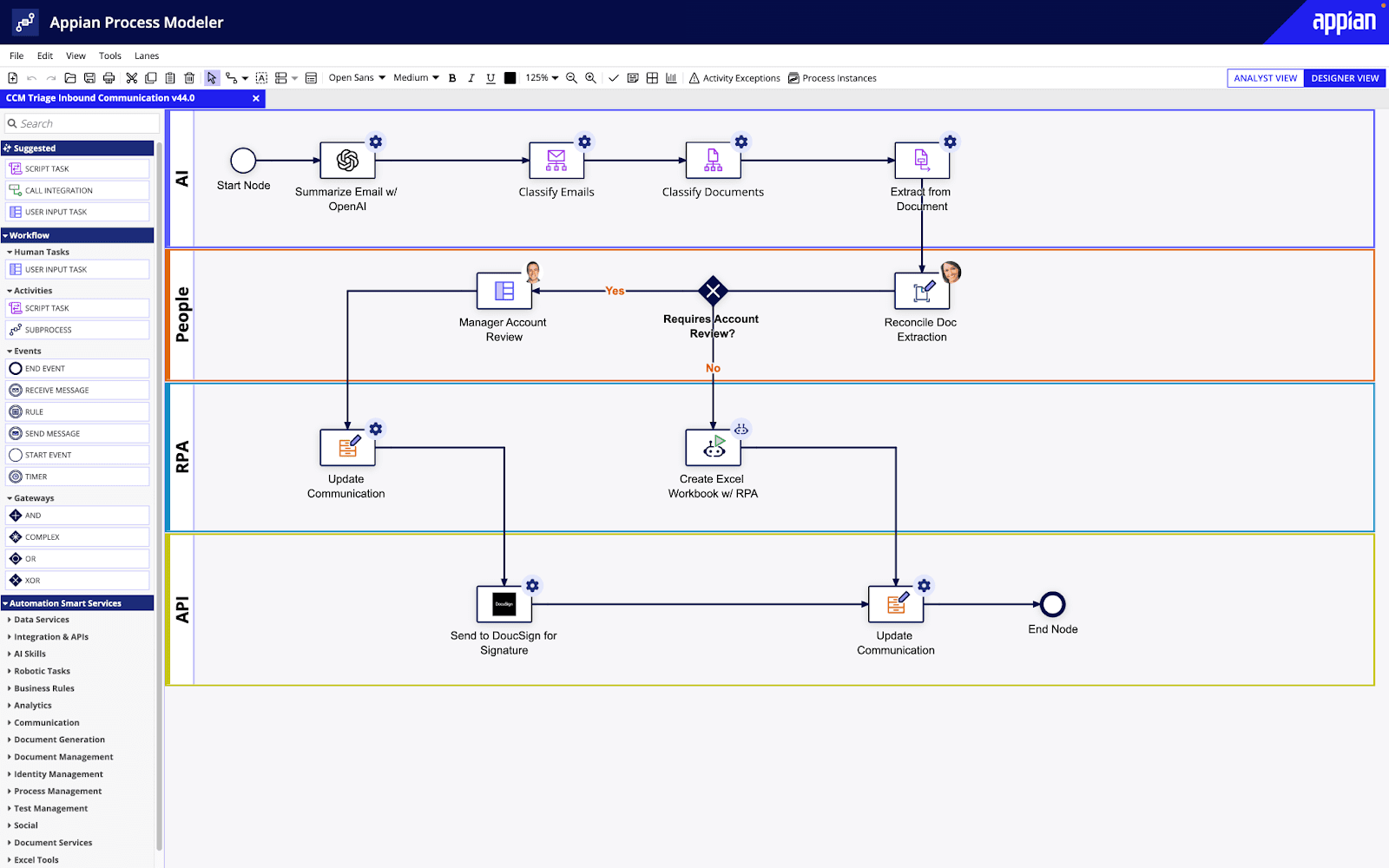
Task: Click the End Node circle
Action: click(1053, 604)
